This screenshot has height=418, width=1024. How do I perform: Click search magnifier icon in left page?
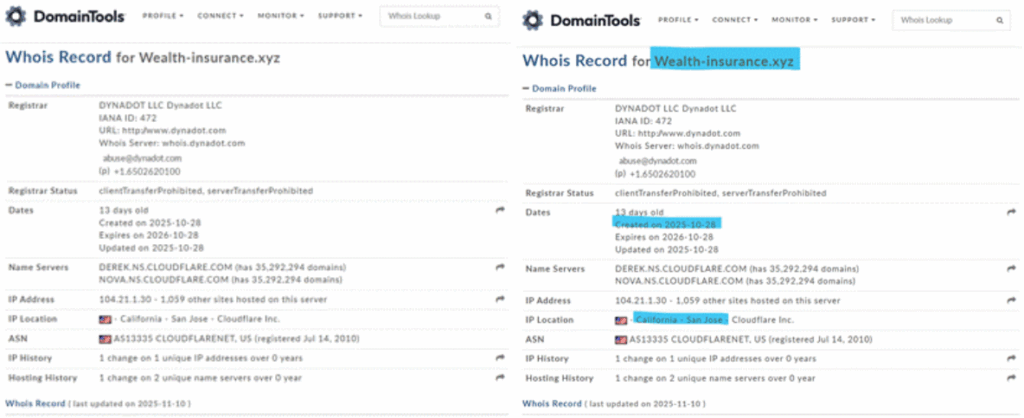coord(488,16)
